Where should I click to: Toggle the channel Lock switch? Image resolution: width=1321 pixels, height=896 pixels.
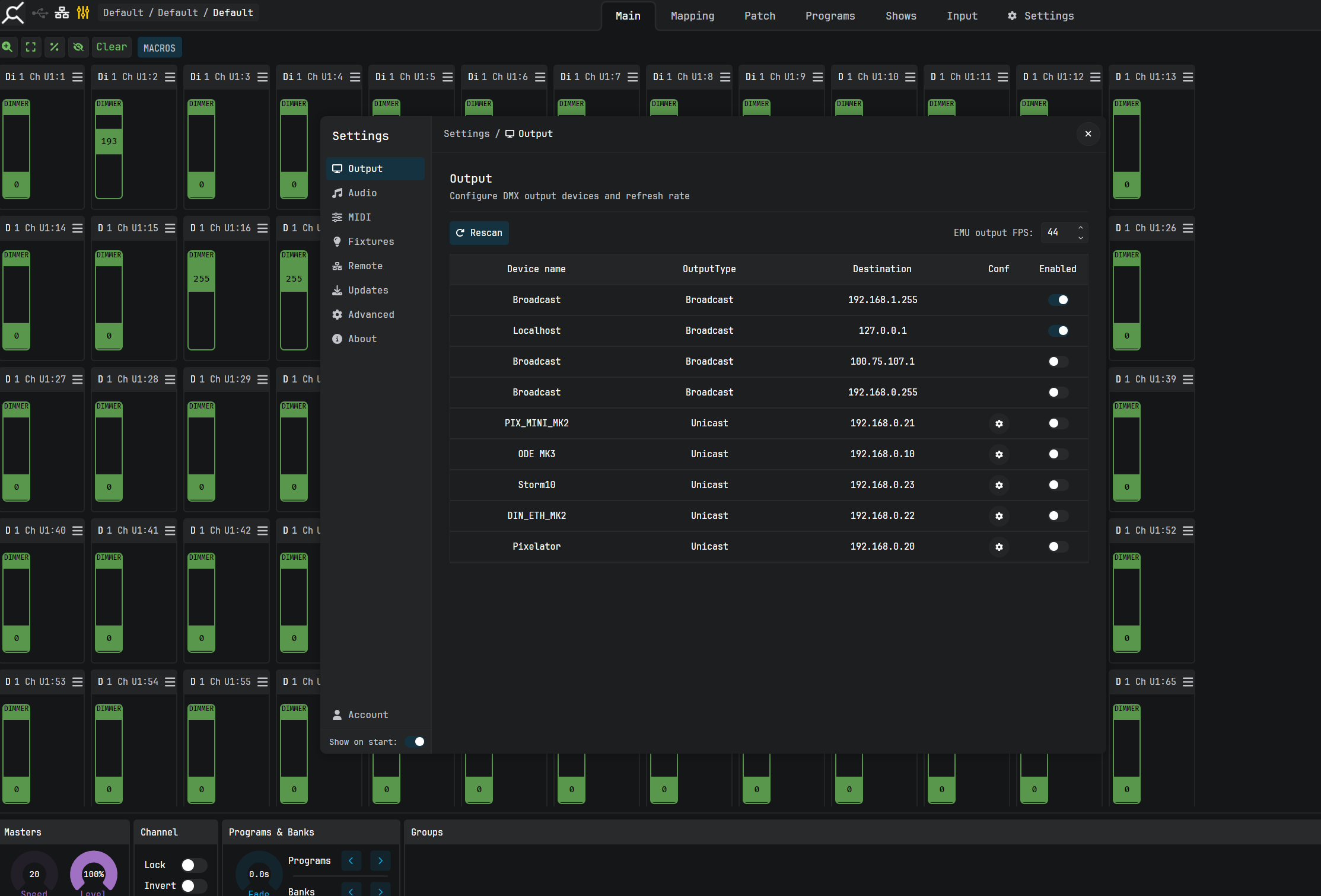point(193,865)
